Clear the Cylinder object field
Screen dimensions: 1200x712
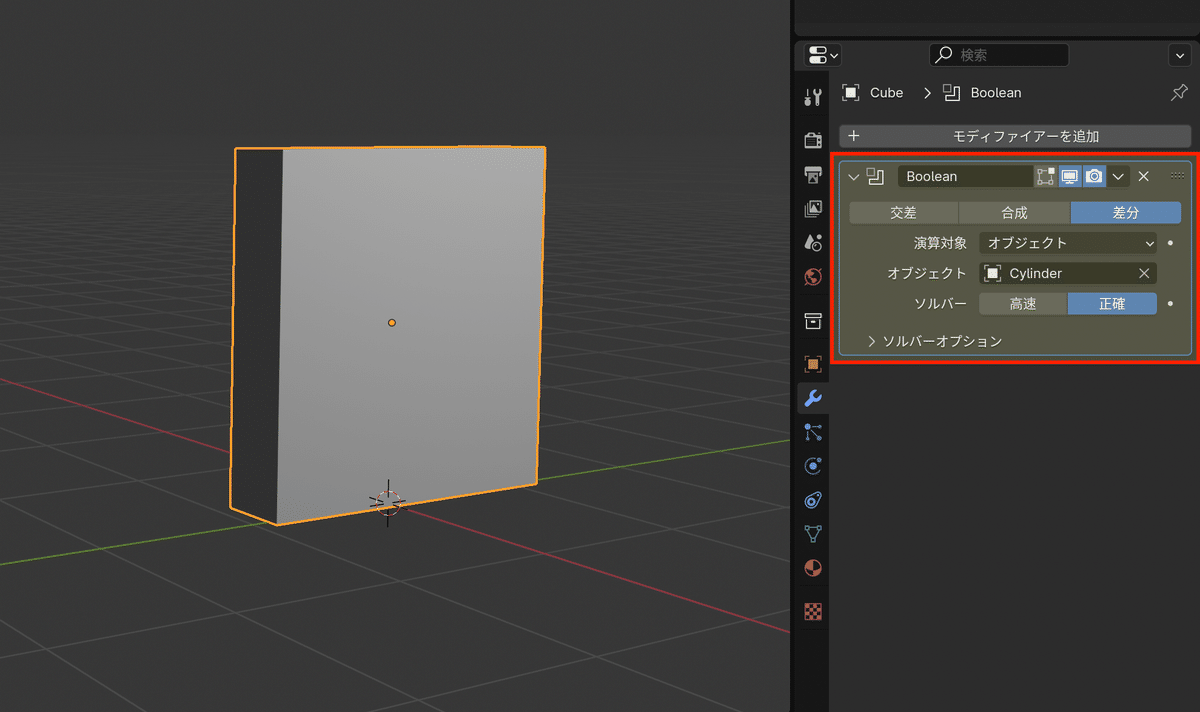pos(1144,273)
